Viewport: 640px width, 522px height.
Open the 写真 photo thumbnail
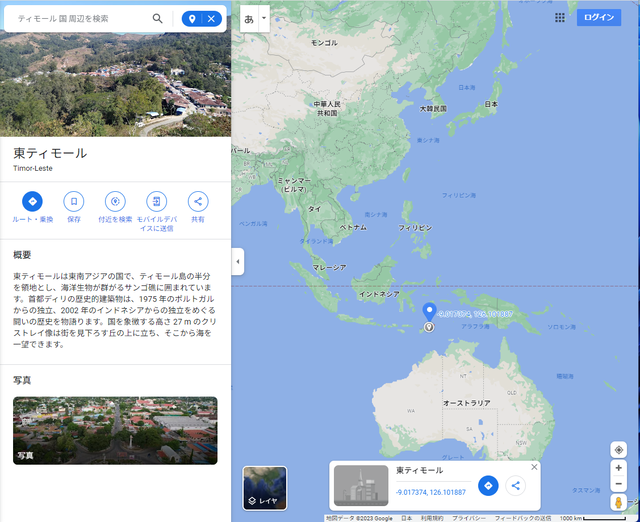coord(115,431)
